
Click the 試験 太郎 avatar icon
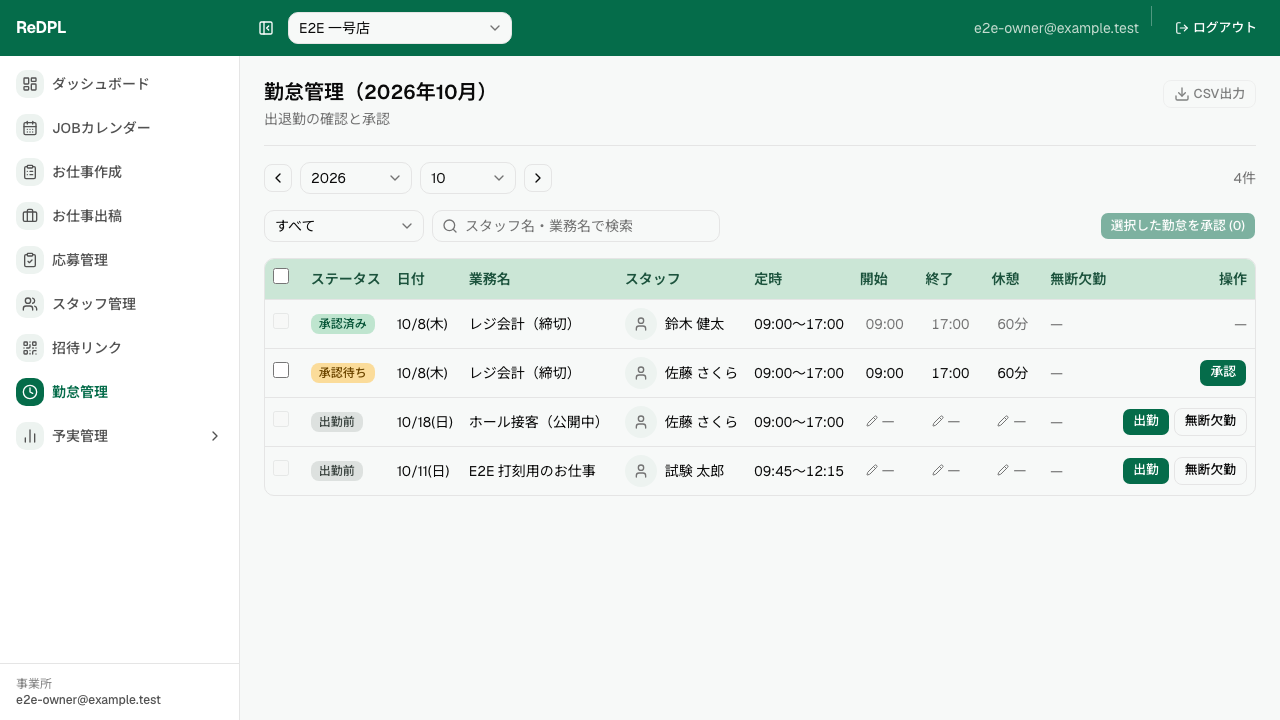coord(641,471)
